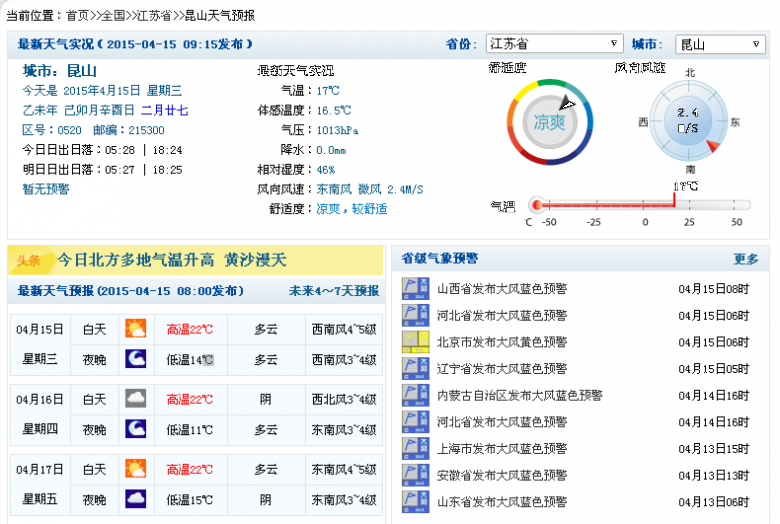Open 内蒙古自治区发布大风蓝色预警 alert
Viewport: 780px width, 524px height.
tap(520, 396)
